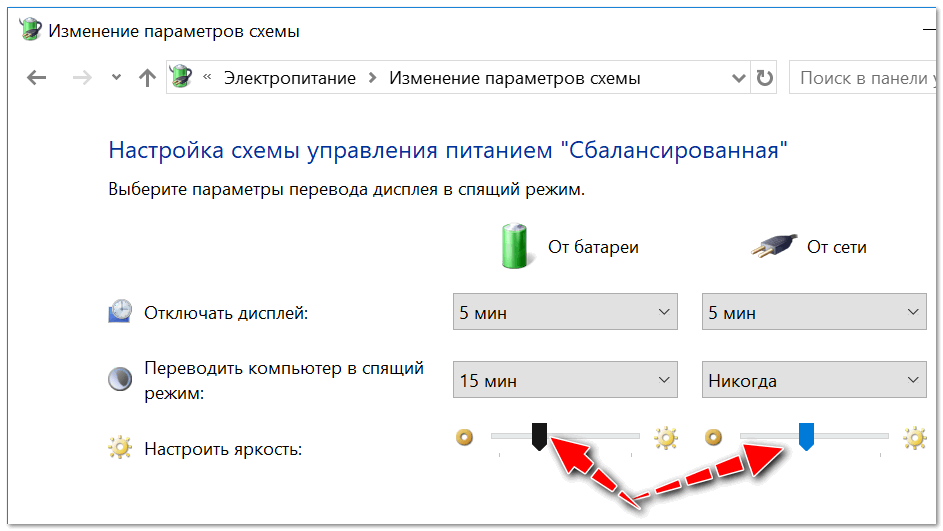943x531 pixels.
Task: Click the Forward navigation arrow
Action: coord(82,78)
